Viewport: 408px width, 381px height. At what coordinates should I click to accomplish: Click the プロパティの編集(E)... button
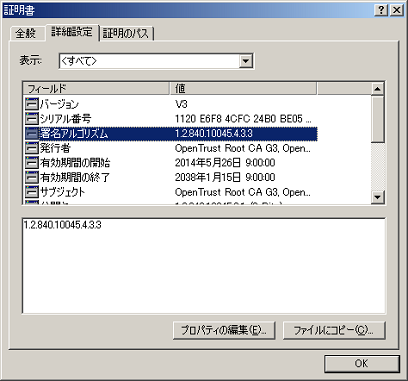224,330
